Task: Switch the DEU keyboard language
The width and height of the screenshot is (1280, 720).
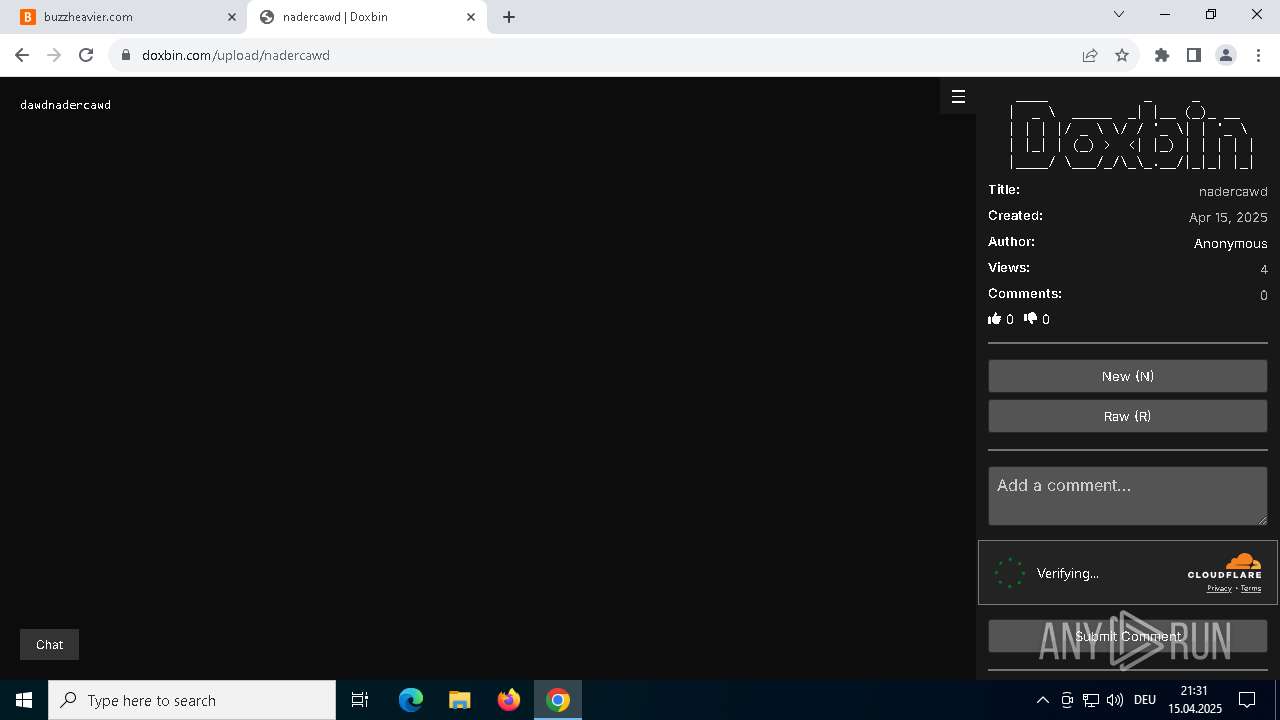Action: coord(1145,700)
